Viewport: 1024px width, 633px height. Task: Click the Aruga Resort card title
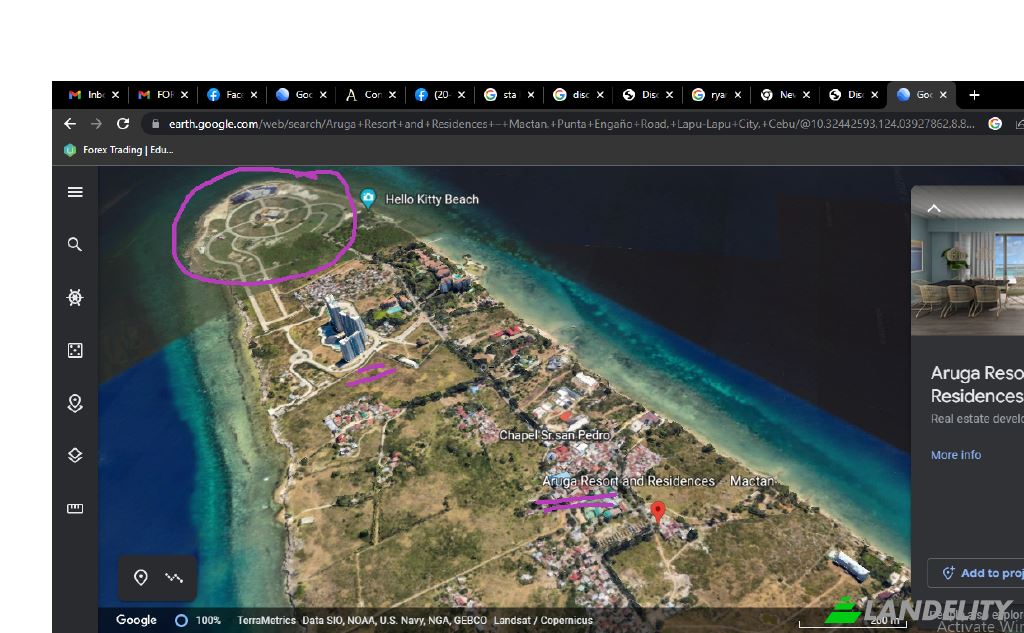tap(977, 384)
